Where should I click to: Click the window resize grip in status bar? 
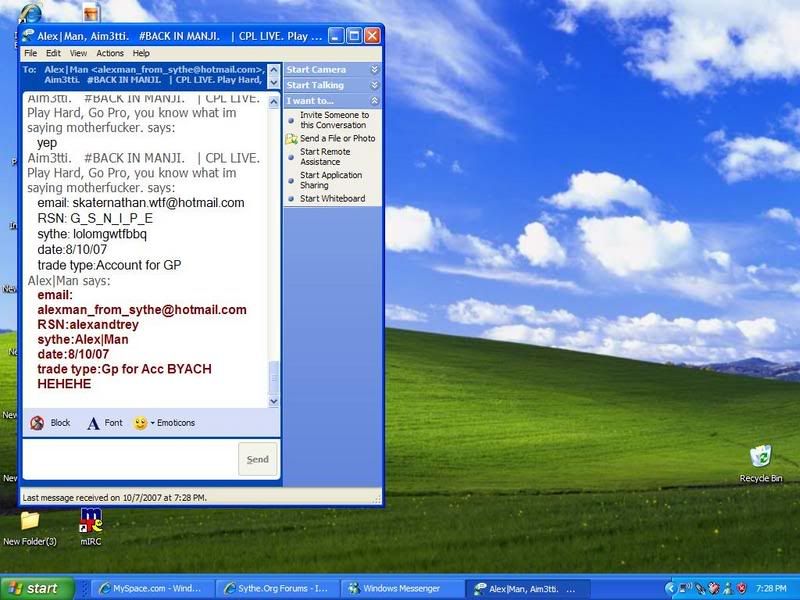pos(377,500)
